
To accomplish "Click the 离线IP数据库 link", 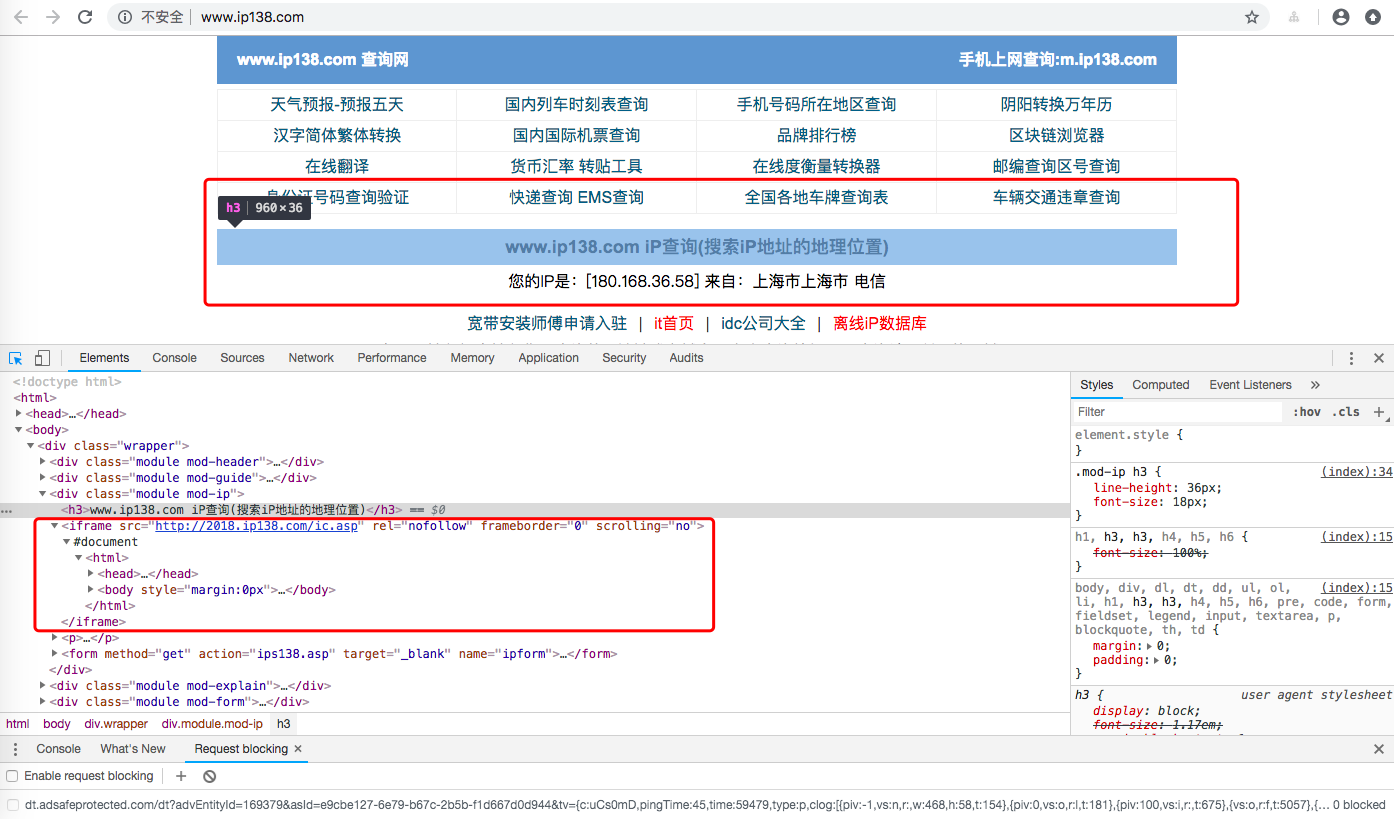I will click(x=880, y=323).
